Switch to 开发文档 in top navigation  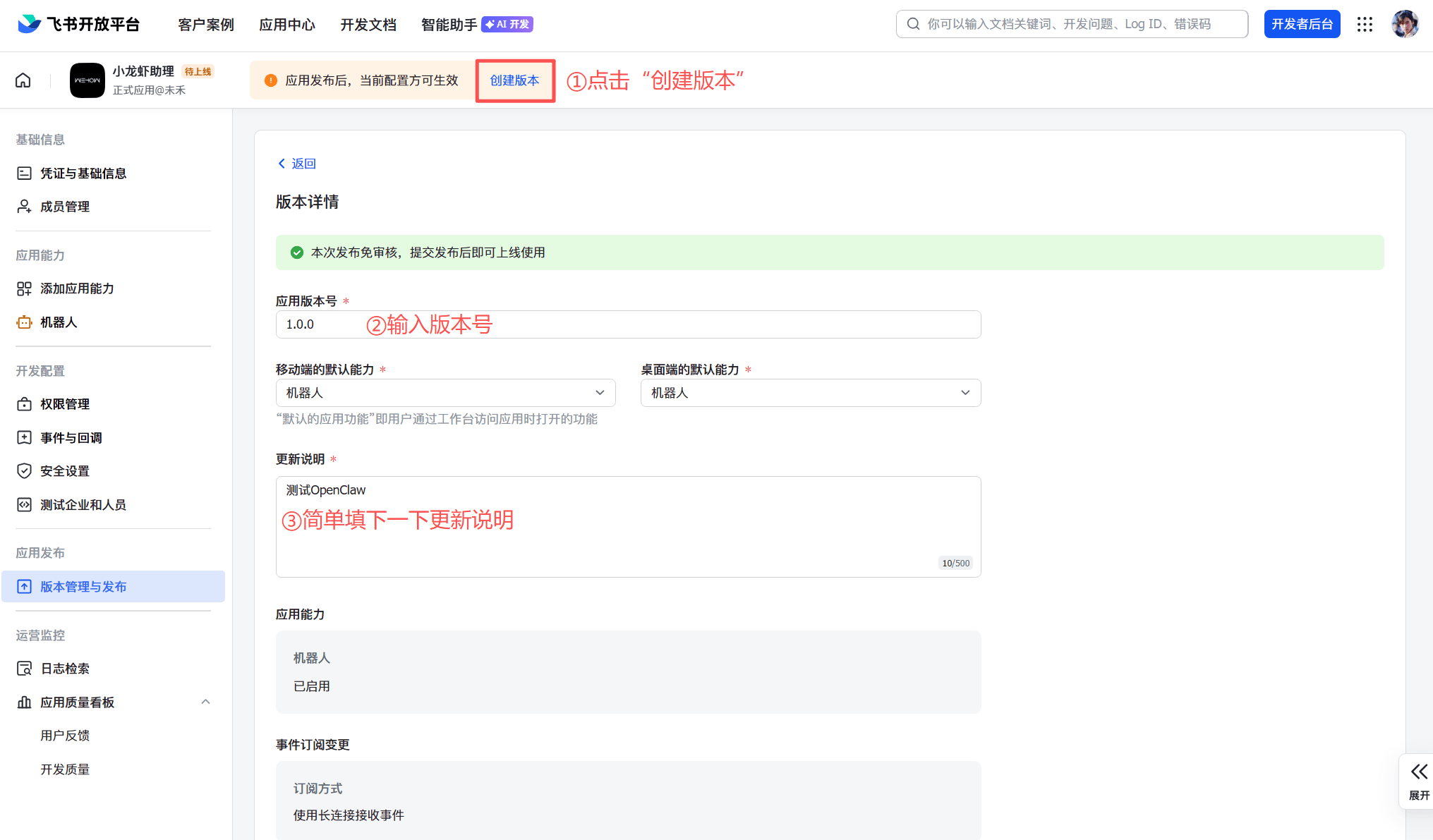point(368,23)
